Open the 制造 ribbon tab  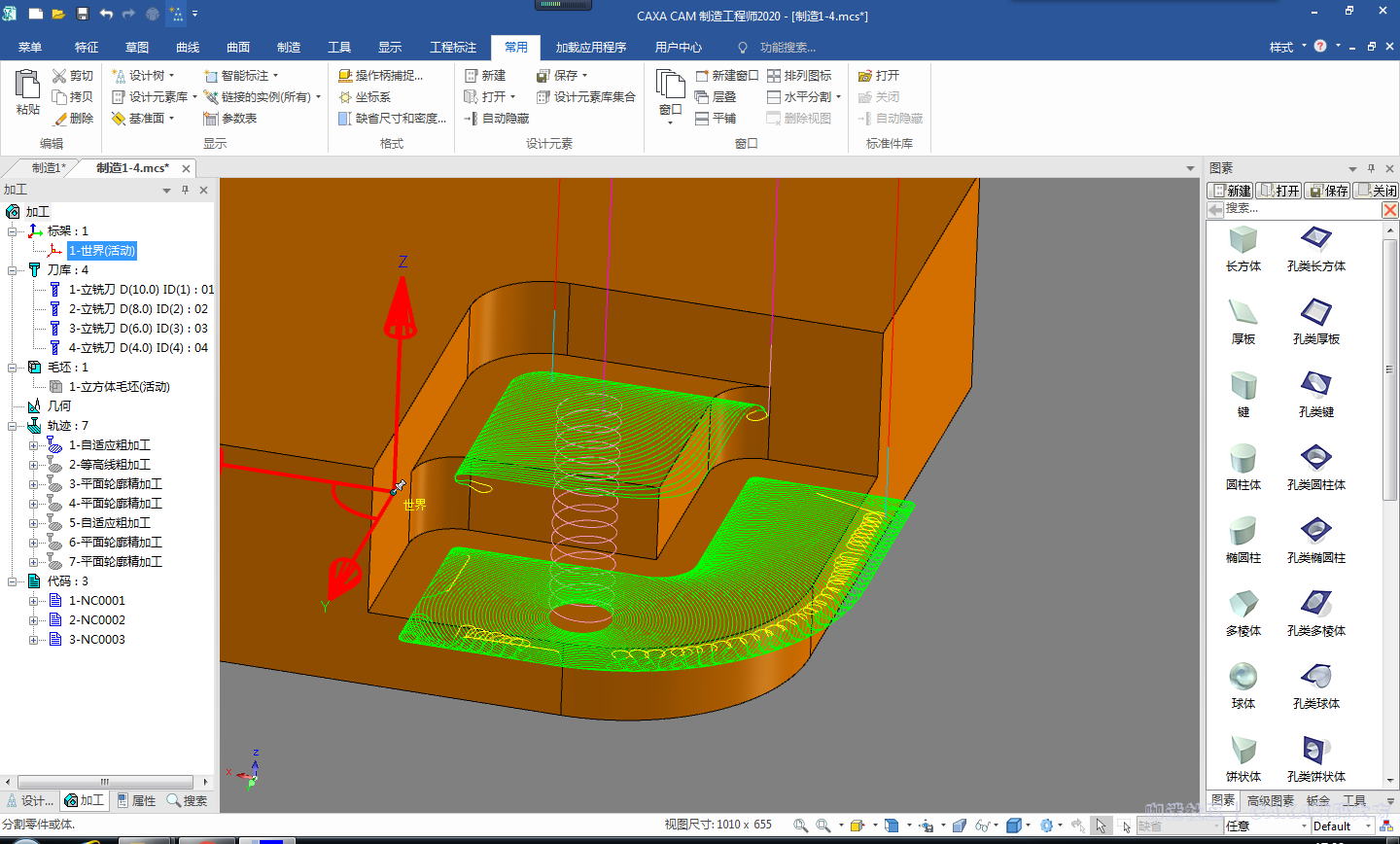(288, 47)
